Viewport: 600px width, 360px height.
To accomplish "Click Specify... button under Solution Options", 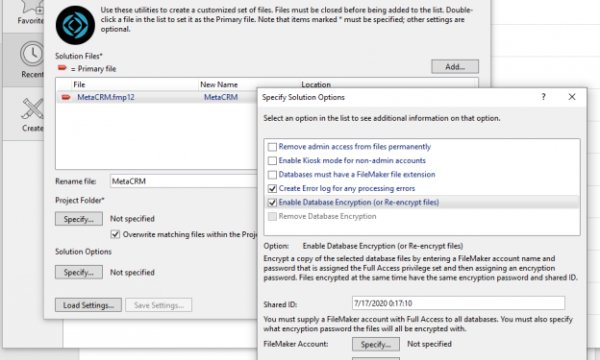I will [79, 272].
